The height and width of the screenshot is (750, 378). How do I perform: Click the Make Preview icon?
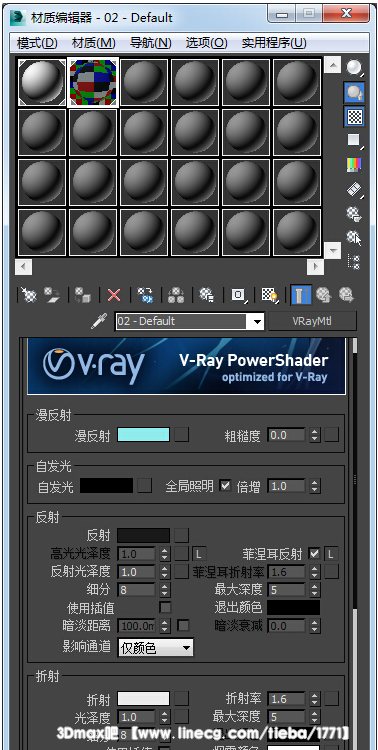point(354,189)
